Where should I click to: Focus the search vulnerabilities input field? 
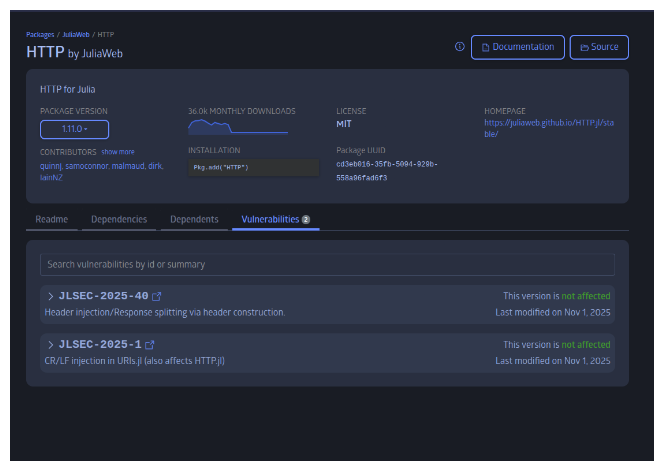coord(327,265)
